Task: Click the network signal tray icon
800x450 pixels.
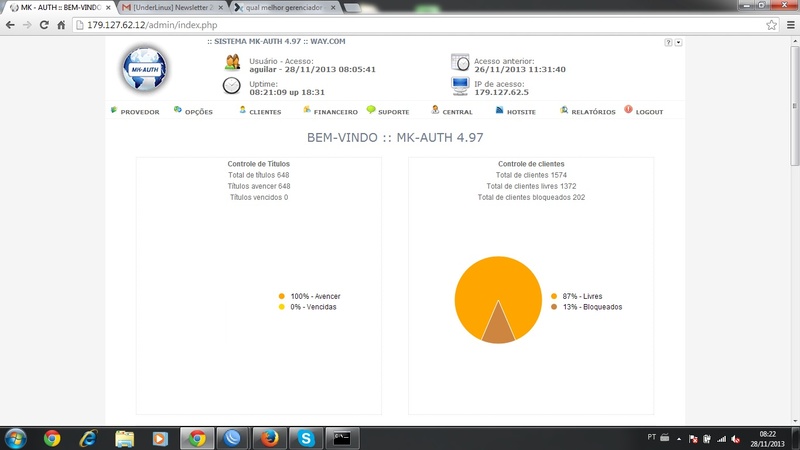Action: click(721, 439)
